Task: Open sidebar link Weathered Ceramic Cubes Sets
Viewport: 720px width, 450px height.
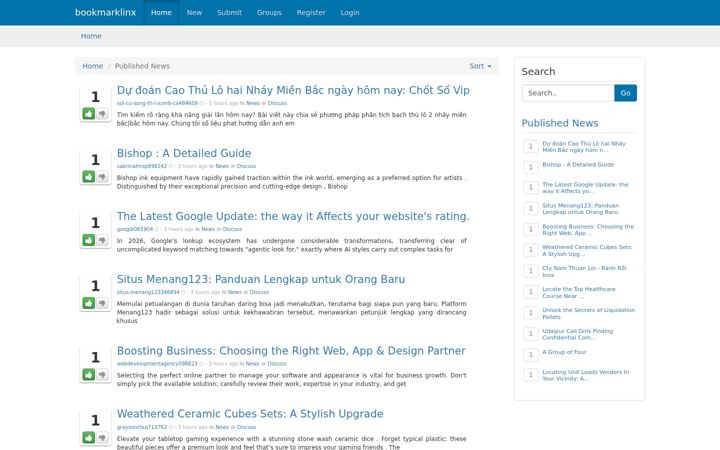Action: [587, 250]
